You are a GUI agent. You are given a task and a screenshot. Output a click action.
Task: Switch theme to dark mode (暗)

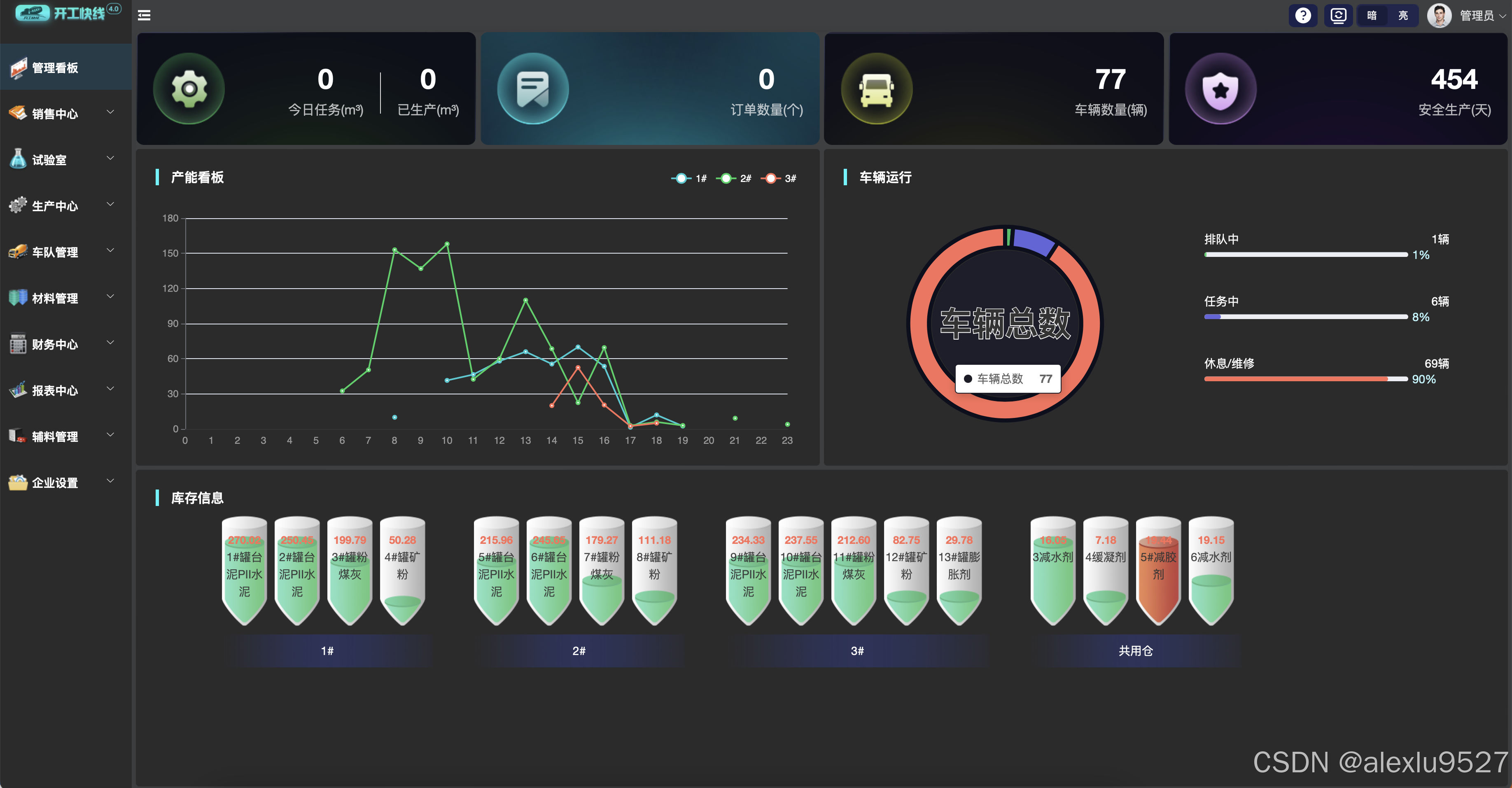[1372, 15]
